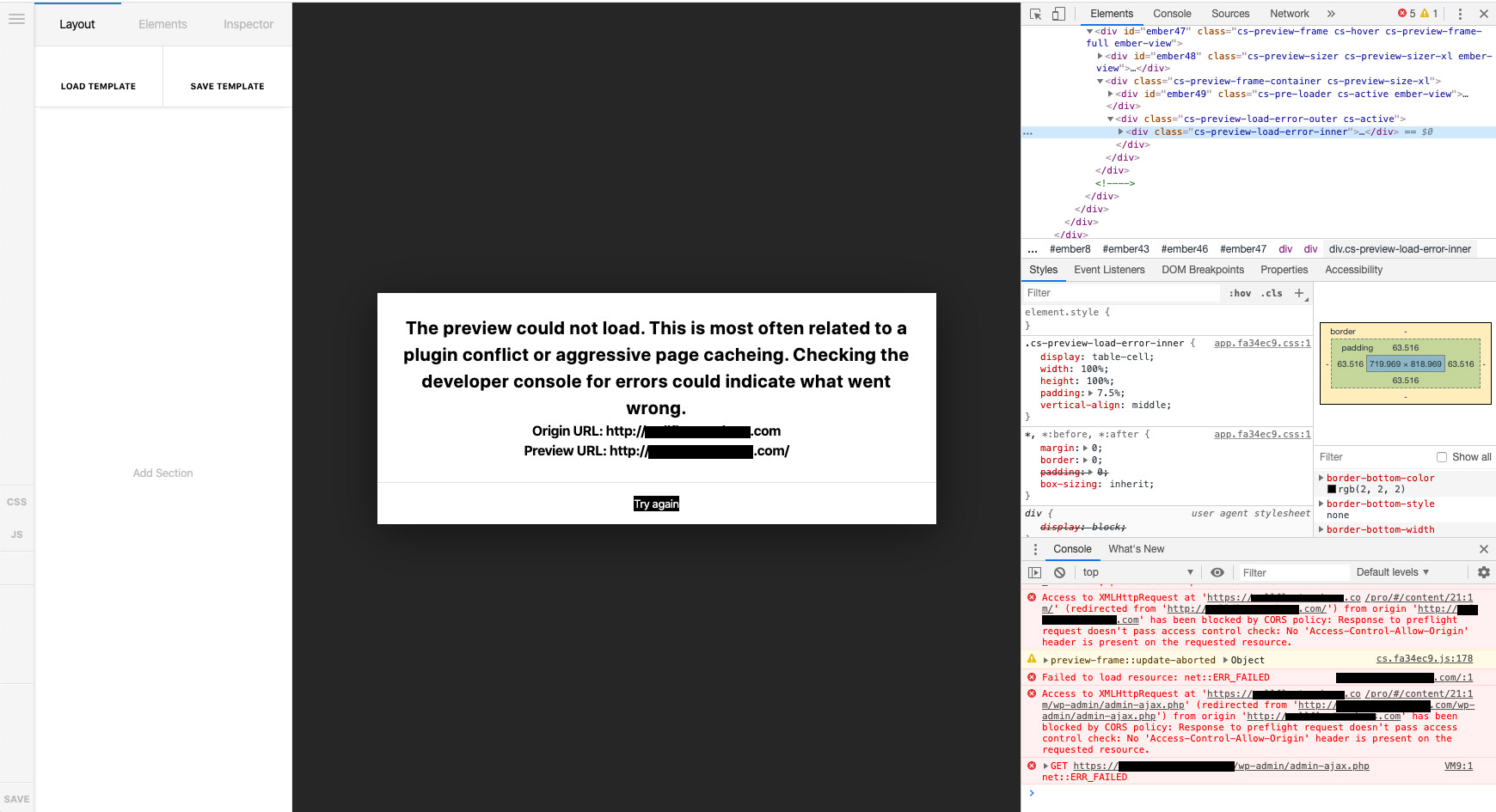Click the yellow warning count icon
1496x812 pixels.
pos(1425,14)
